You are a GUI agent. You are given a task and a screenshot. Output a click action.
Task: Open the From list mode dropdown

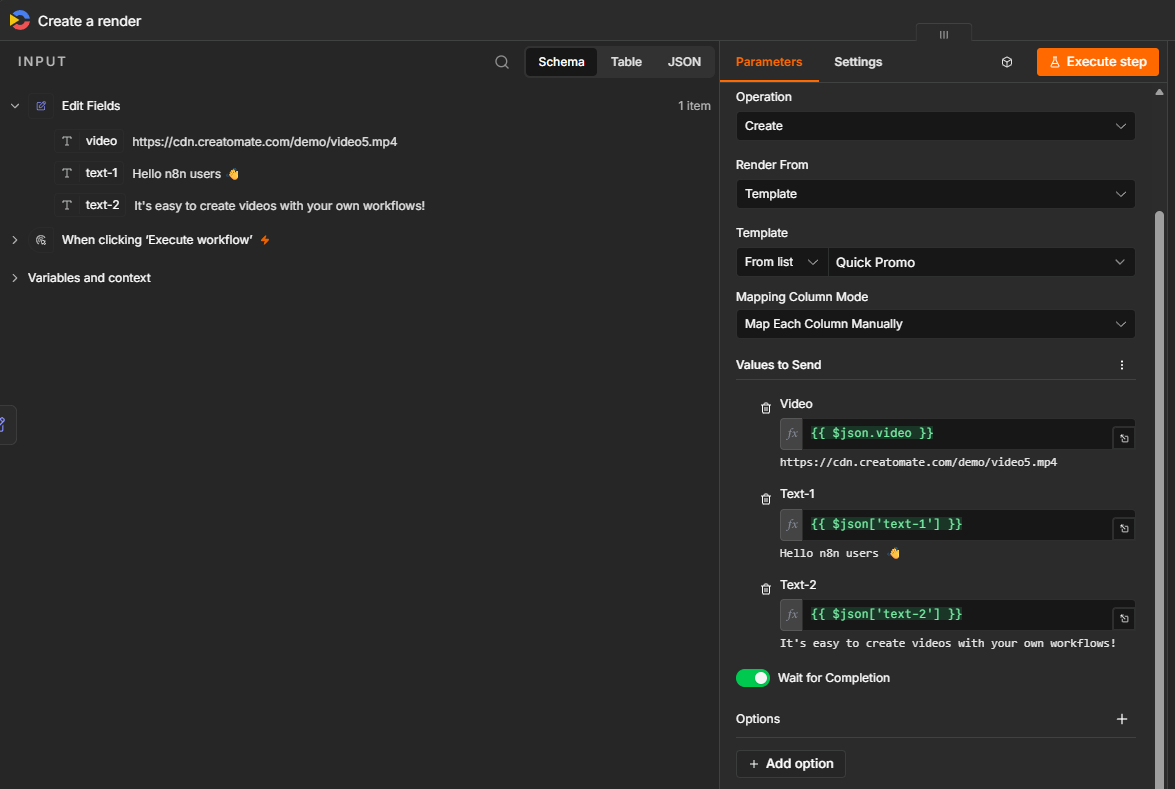pyautogui.click(x=781, y=262)
